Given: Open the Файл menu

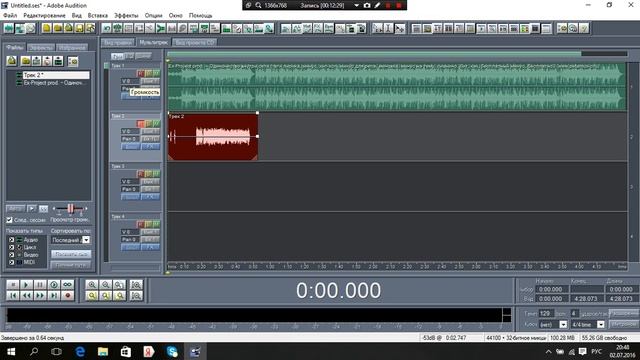Looking at the screenshot, I should (x=10, y=15).
